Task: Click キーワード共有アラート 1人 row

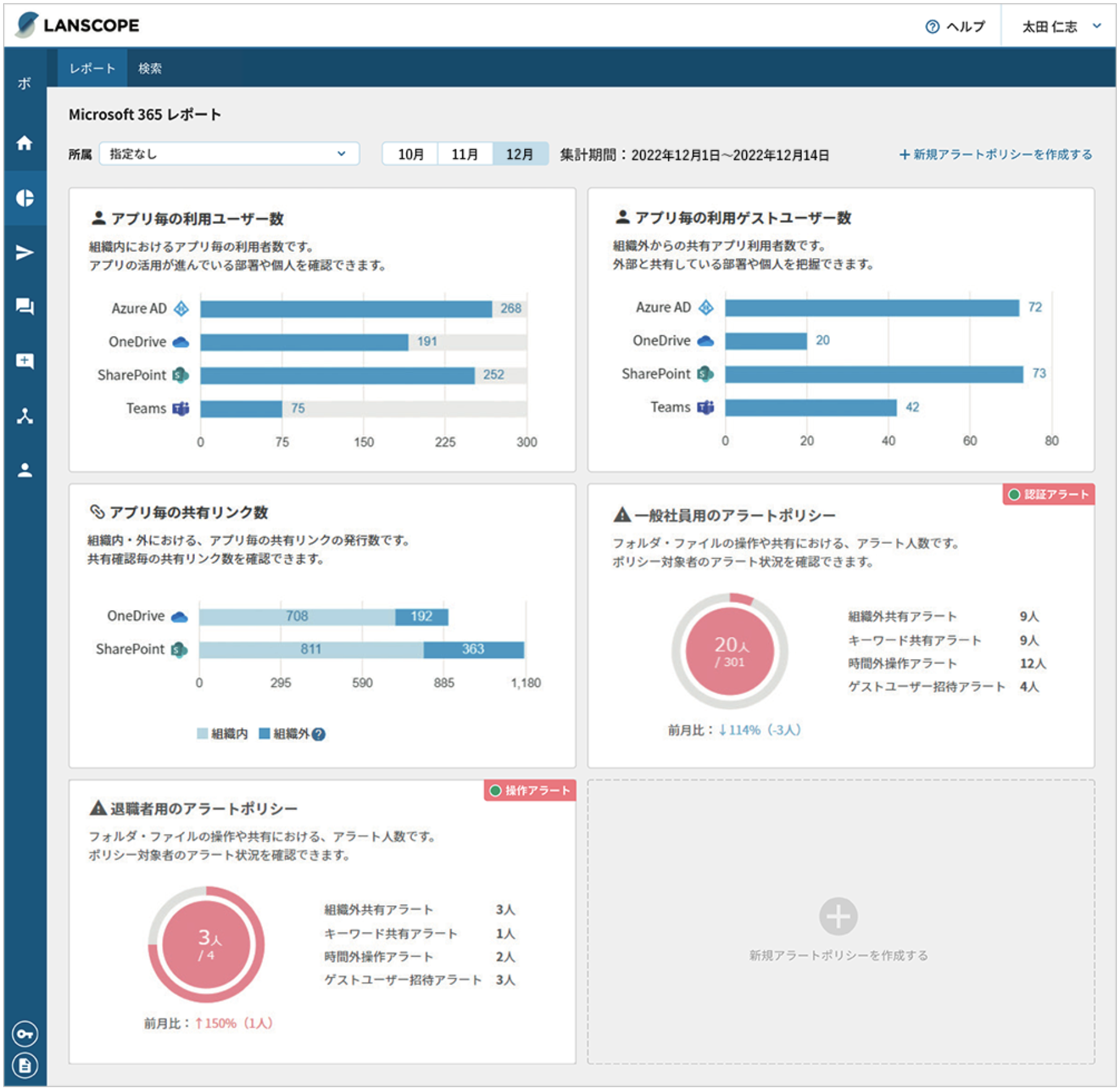Action: point(420,934)
